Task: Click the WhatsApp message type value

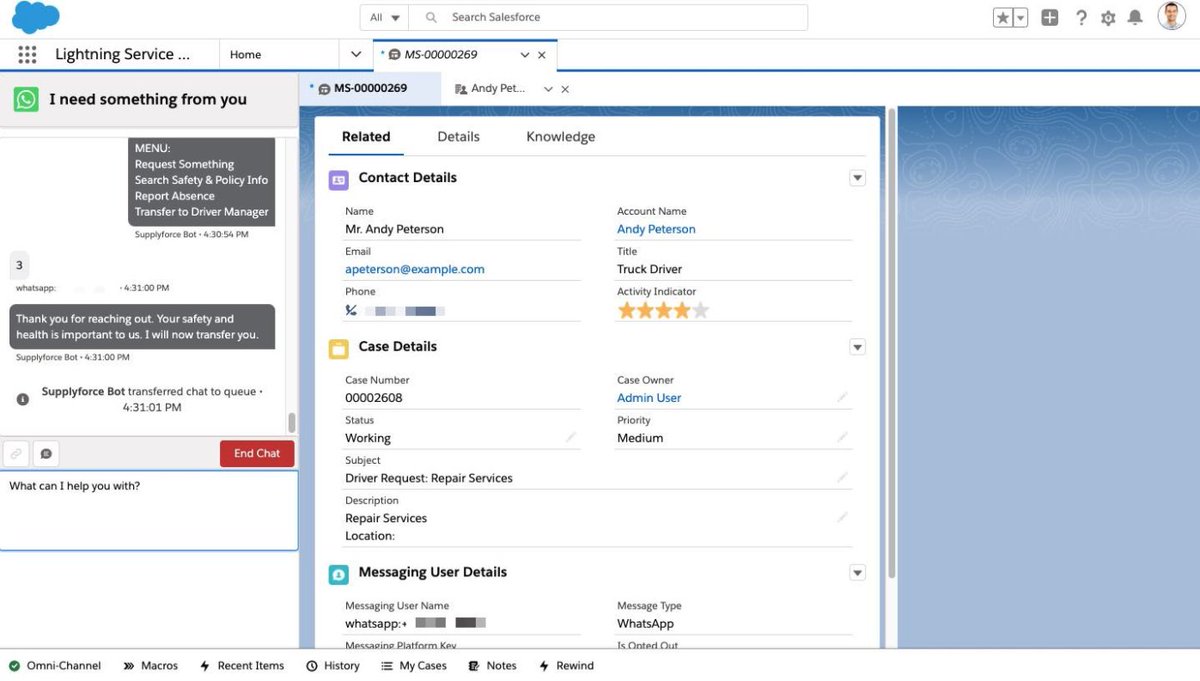Action: [646, 623]
